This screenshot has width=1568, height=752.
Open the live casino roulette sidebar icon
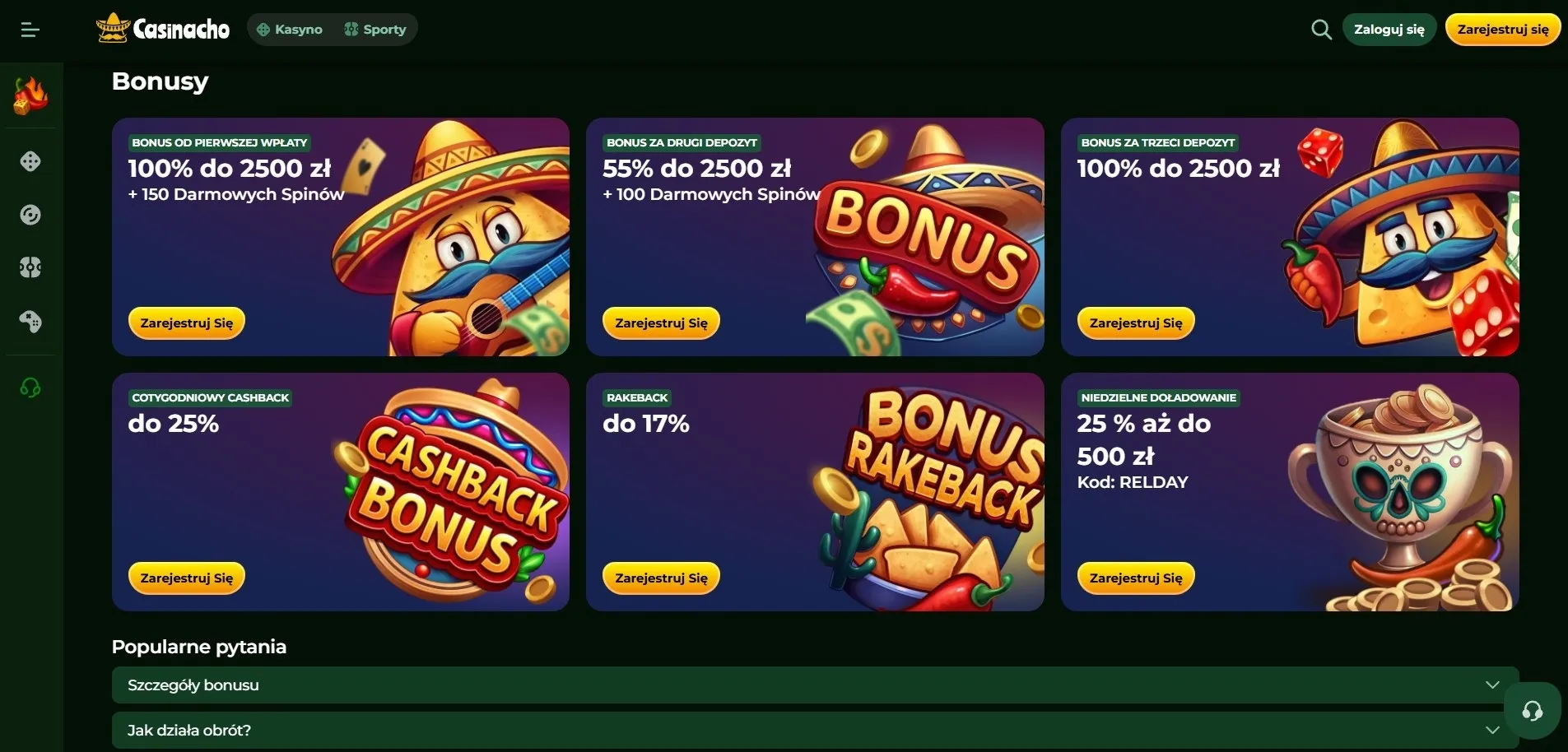30,215
